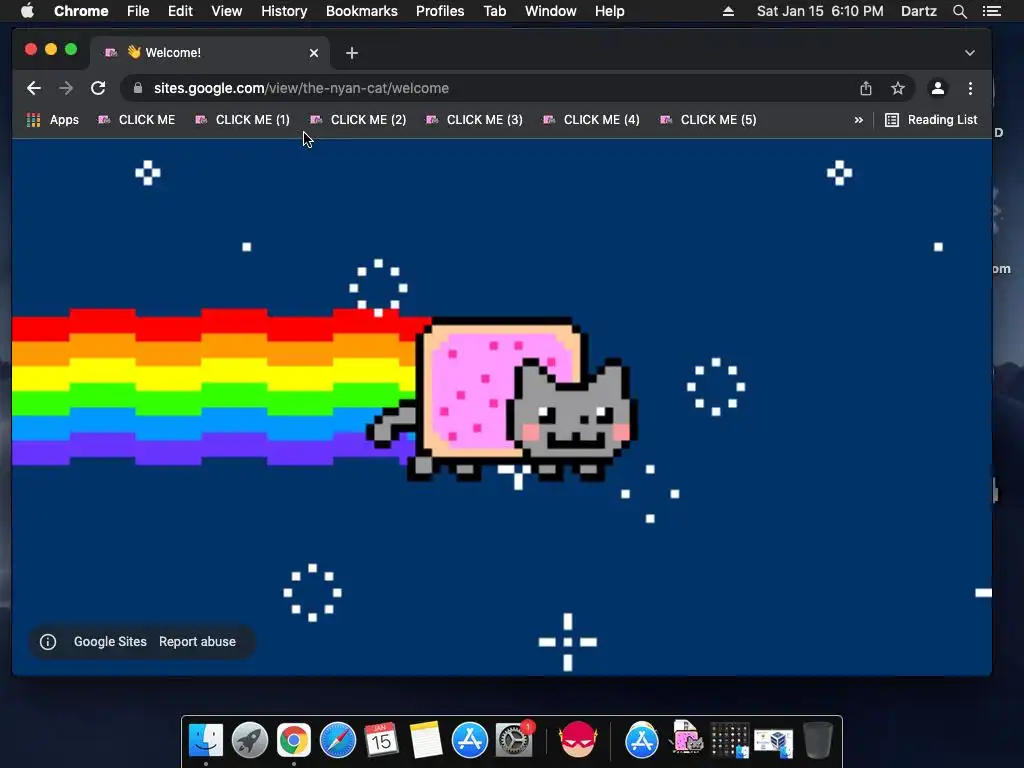Reload the page with the refresh icon
Viewport: 1024px width, 768px height.
(x=98, y=88)
